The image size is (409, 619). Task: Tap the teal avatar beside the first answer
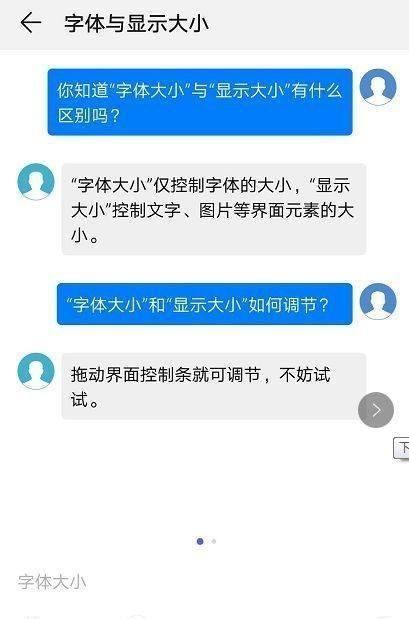[36, 182]
